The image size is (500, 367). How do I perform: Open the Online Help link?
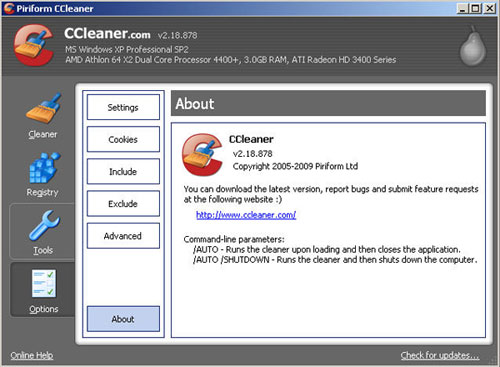pyautogui.click(x=32, y=355)
